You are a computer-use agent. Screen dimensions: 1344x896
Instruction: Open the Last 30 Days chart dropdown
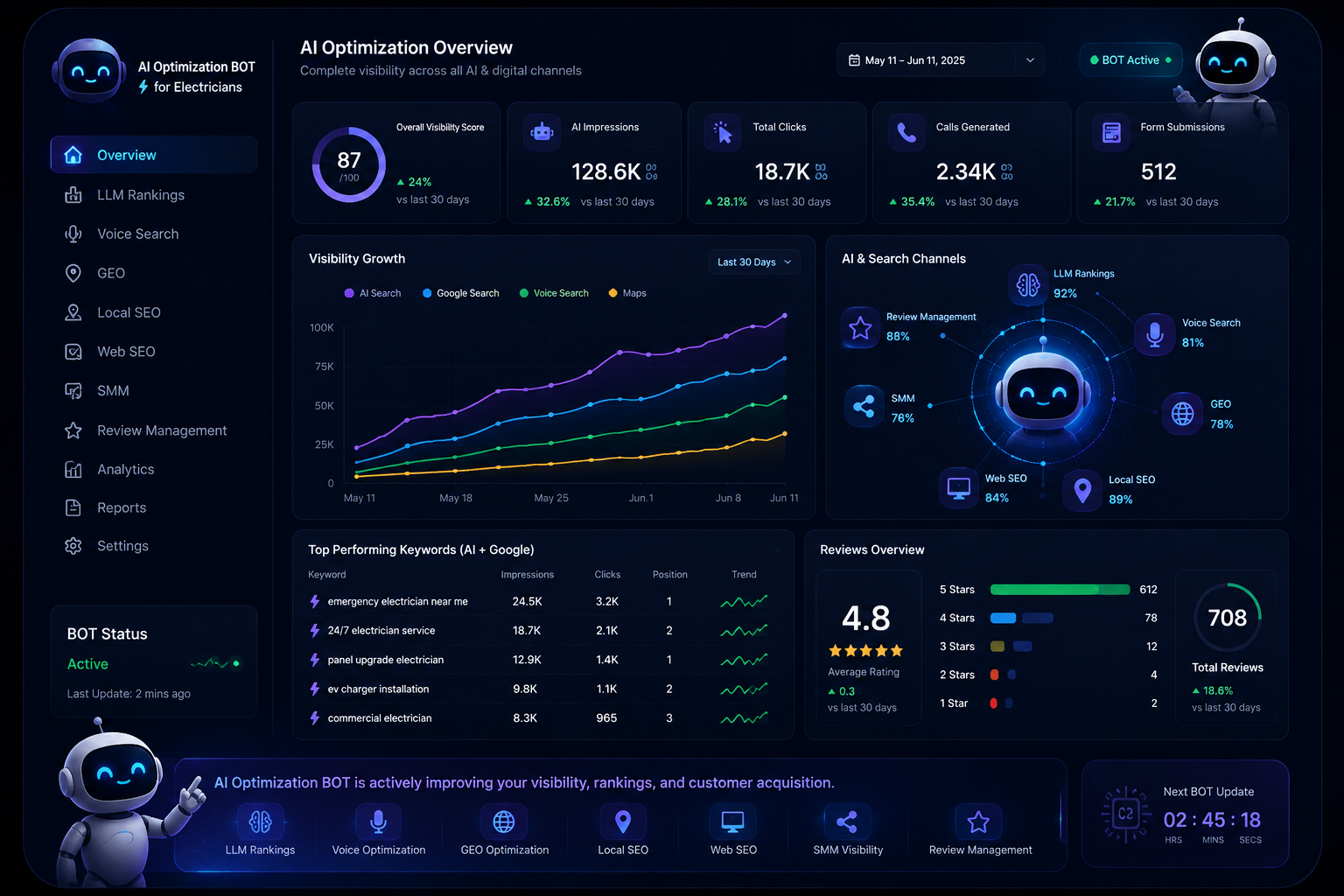753,262
